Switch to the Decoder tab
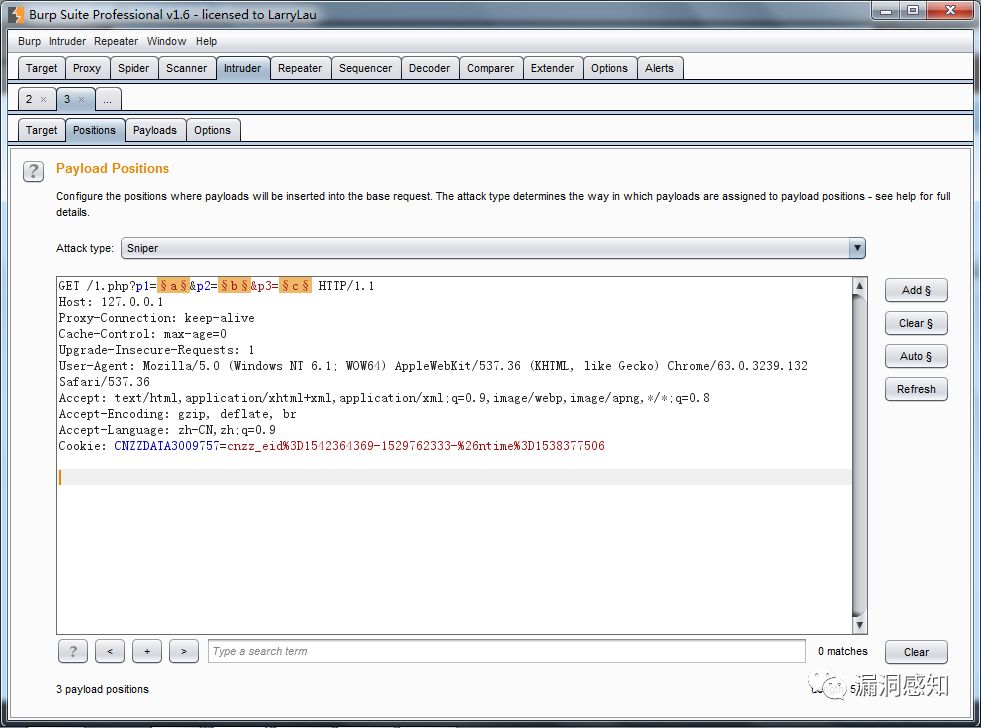This screenshot has height=728, width=981. click(x=429, y=68)
